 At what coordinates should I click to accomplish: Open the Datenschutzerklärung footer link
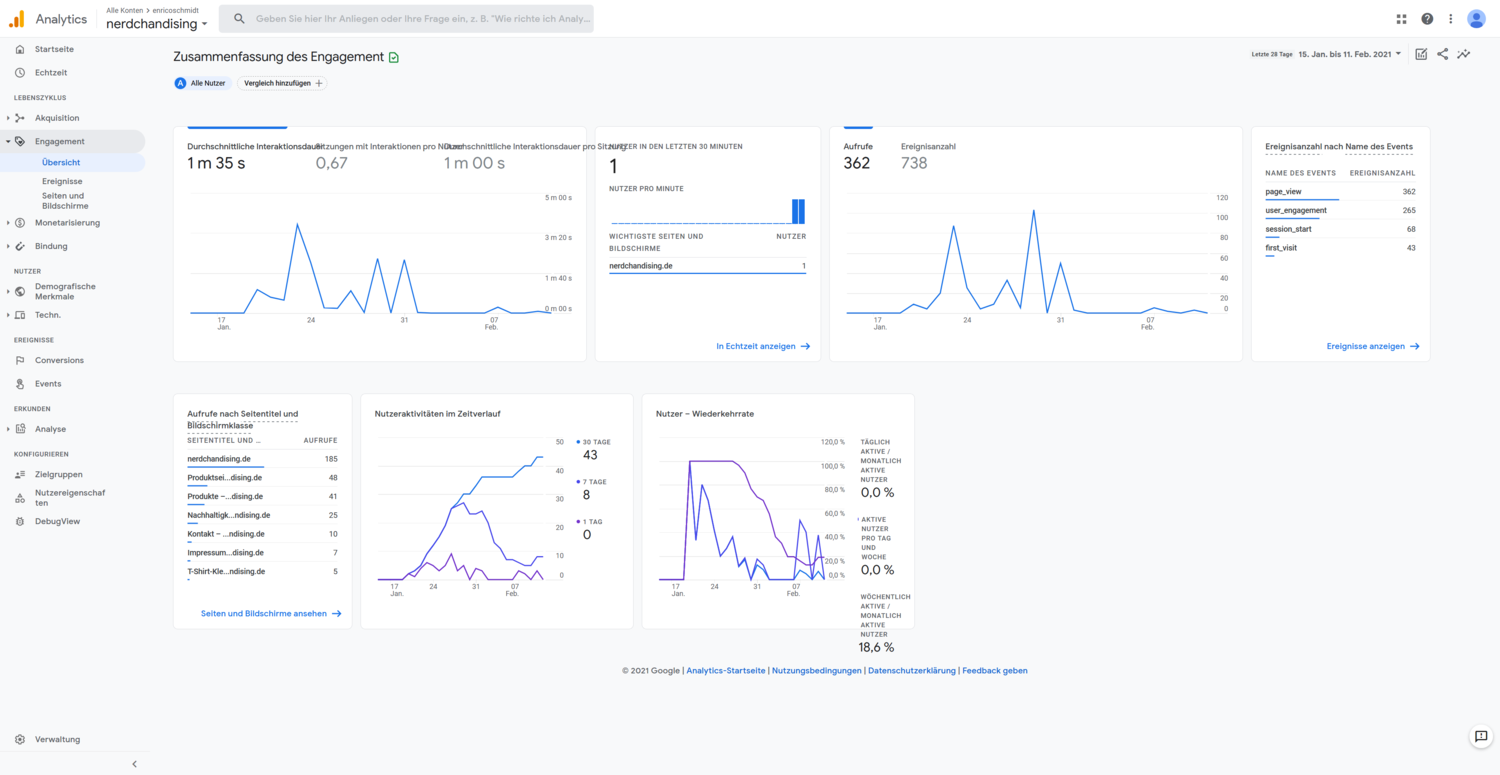click(912, 671)
